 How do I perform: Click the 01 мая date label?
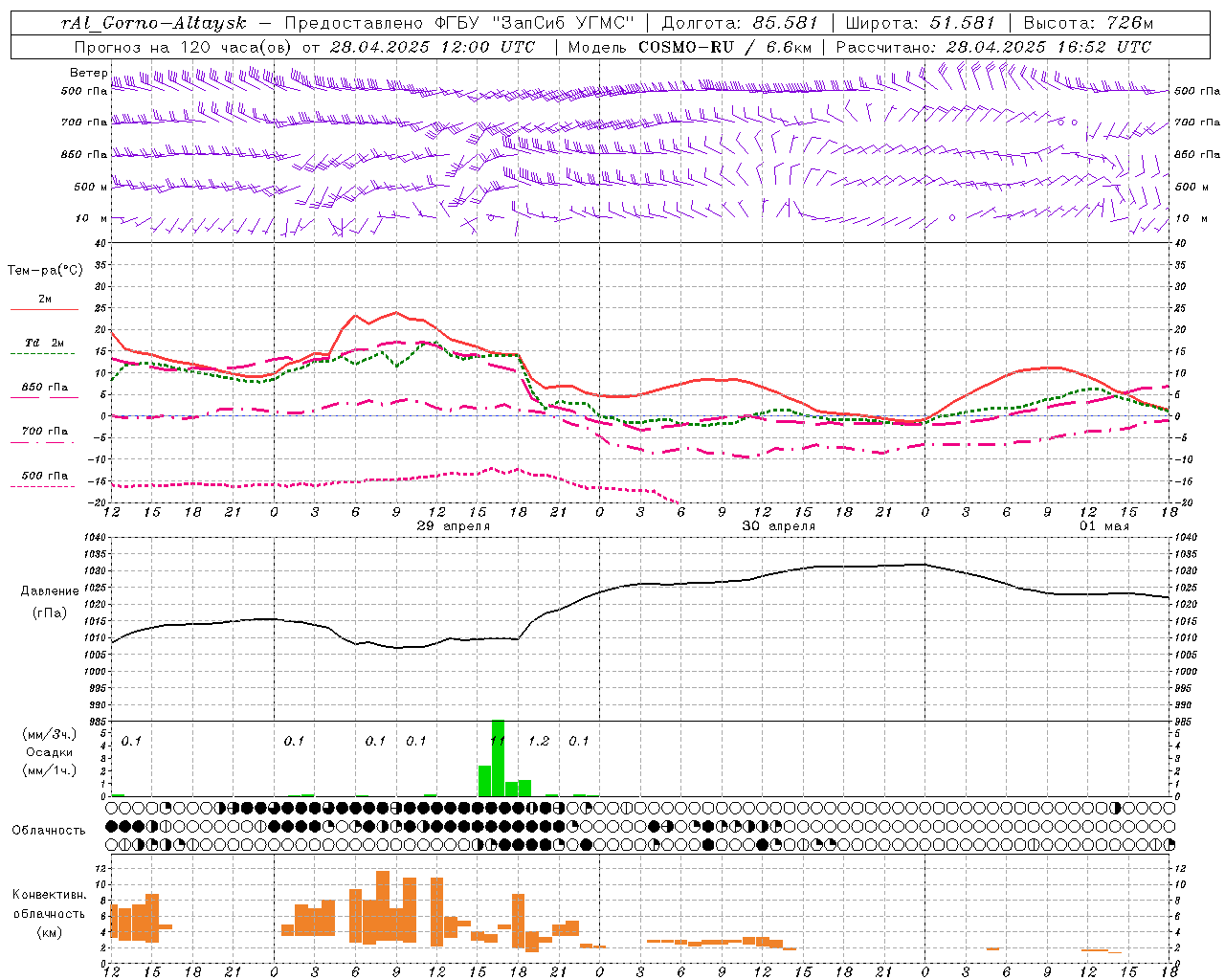point(1104,526)
